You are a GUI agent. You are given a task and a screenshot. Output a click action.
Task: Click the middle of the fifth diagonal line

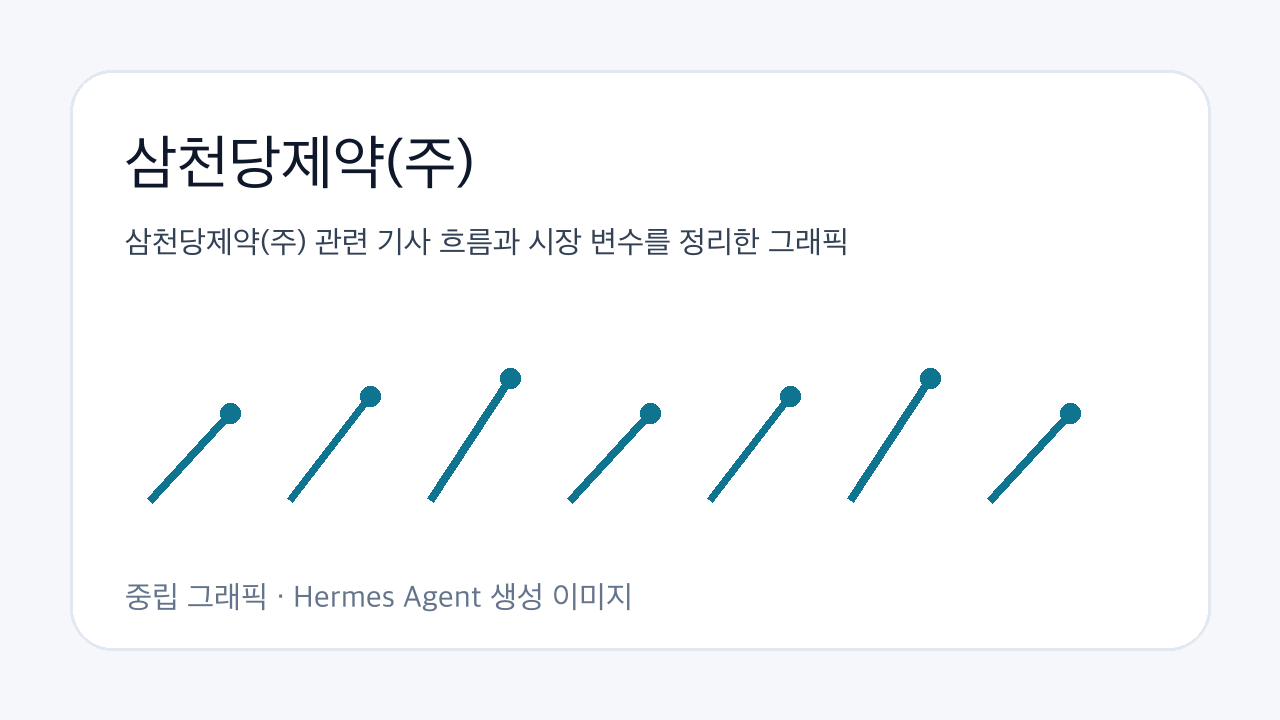coord(750,448)
